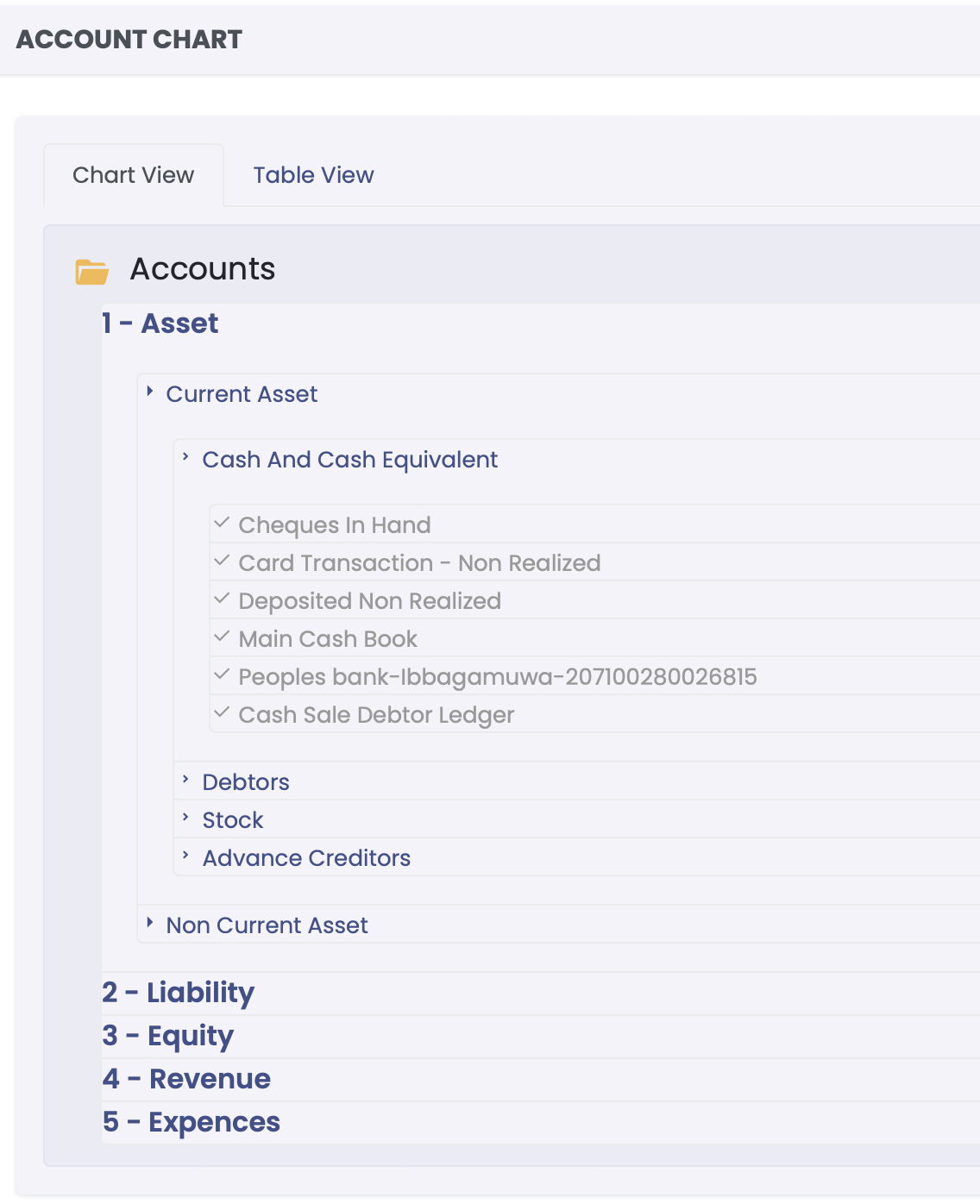Click checkmark icon beside Cheques In Hand
Screen dimensions: 980x1204
tap(222, 524)
